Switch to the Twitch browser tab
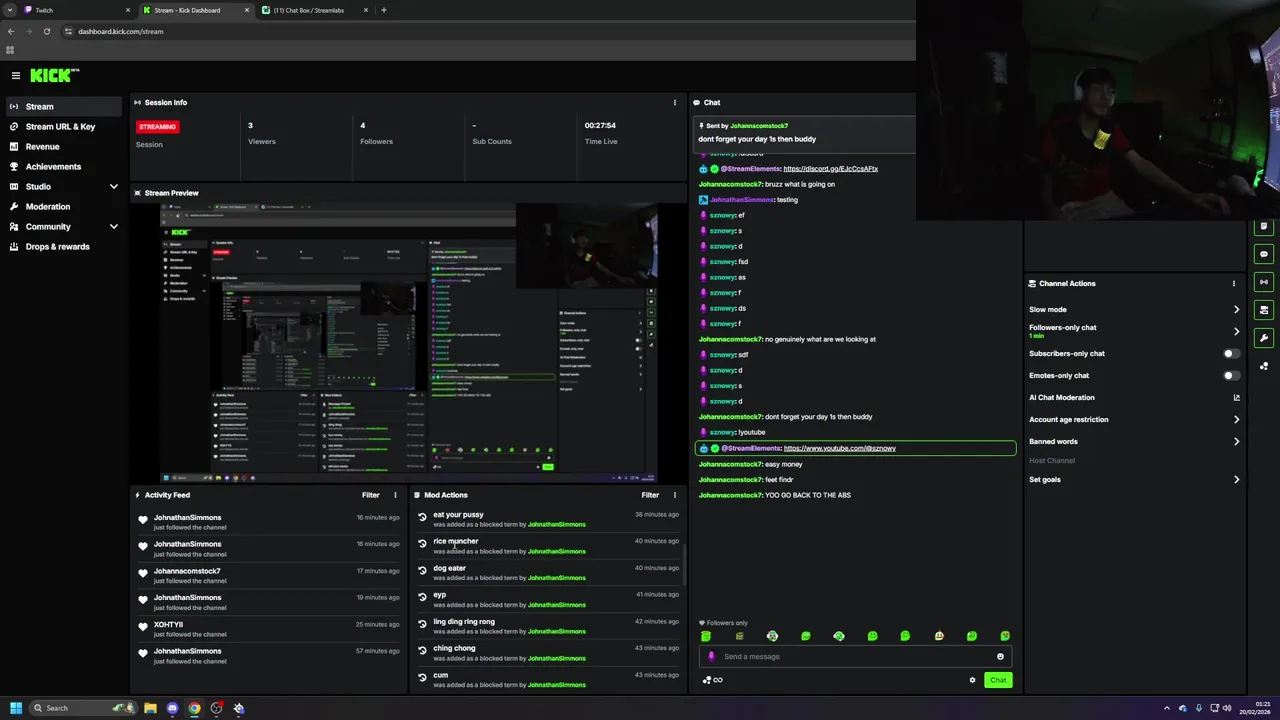This screenshot has height=720, width=1280. pyautogui.click(x=77, y=10)
